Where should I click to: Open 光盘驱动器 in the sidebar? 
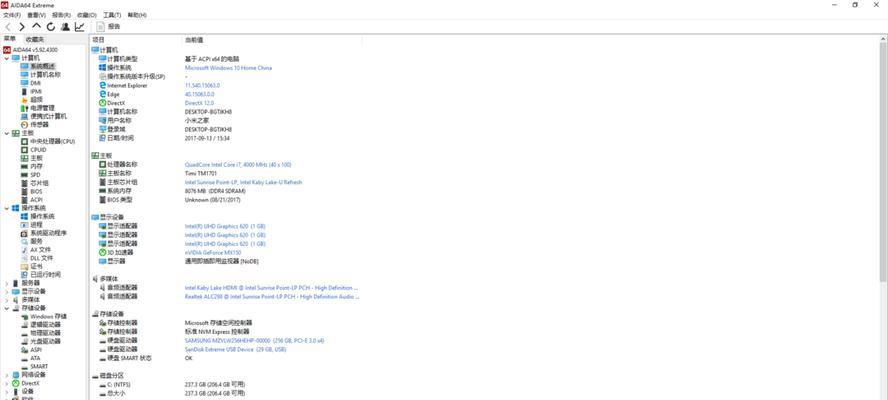45,341
